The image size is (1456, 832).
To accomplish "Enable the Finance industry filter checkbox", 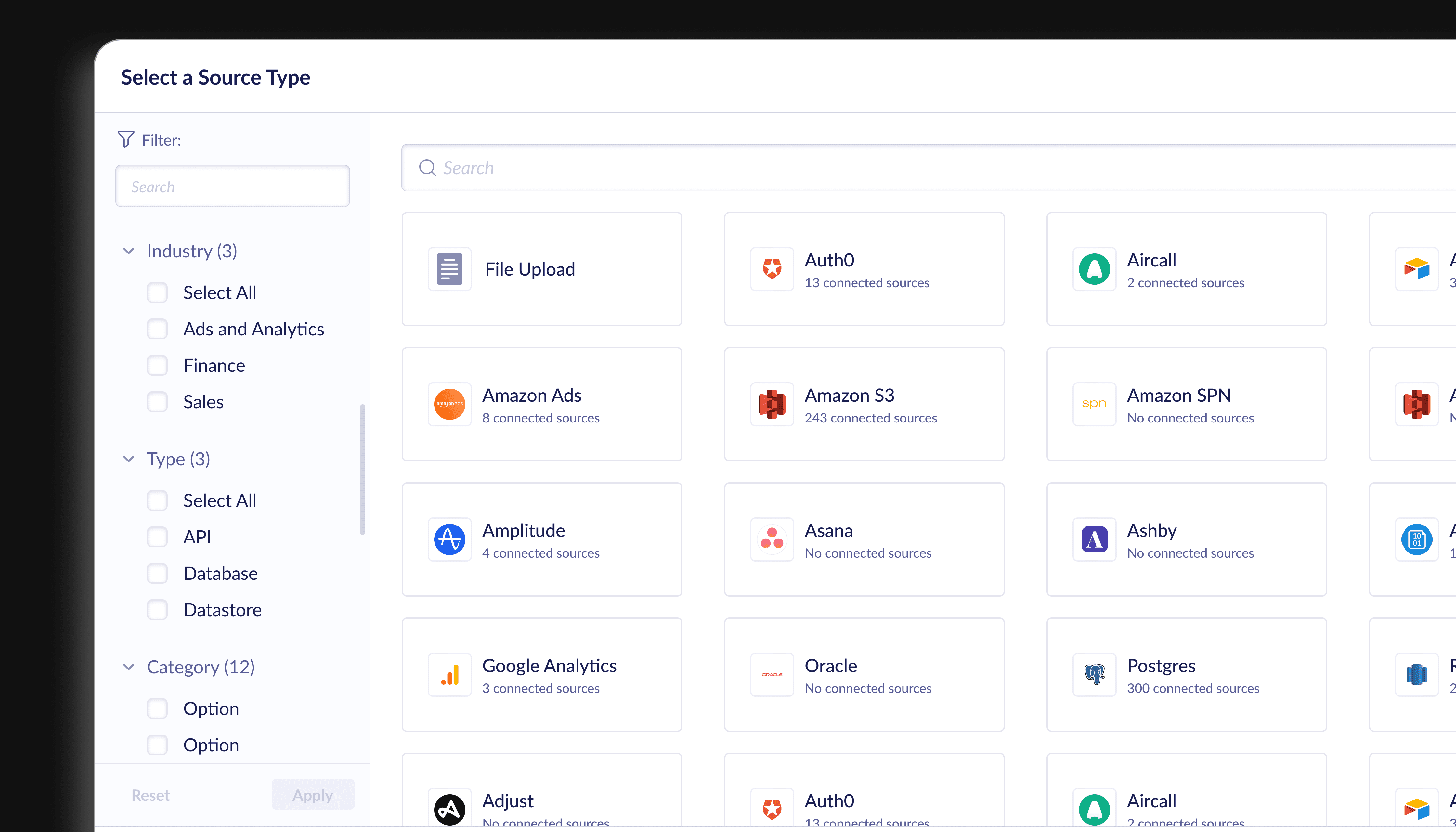I will [157, 366].
